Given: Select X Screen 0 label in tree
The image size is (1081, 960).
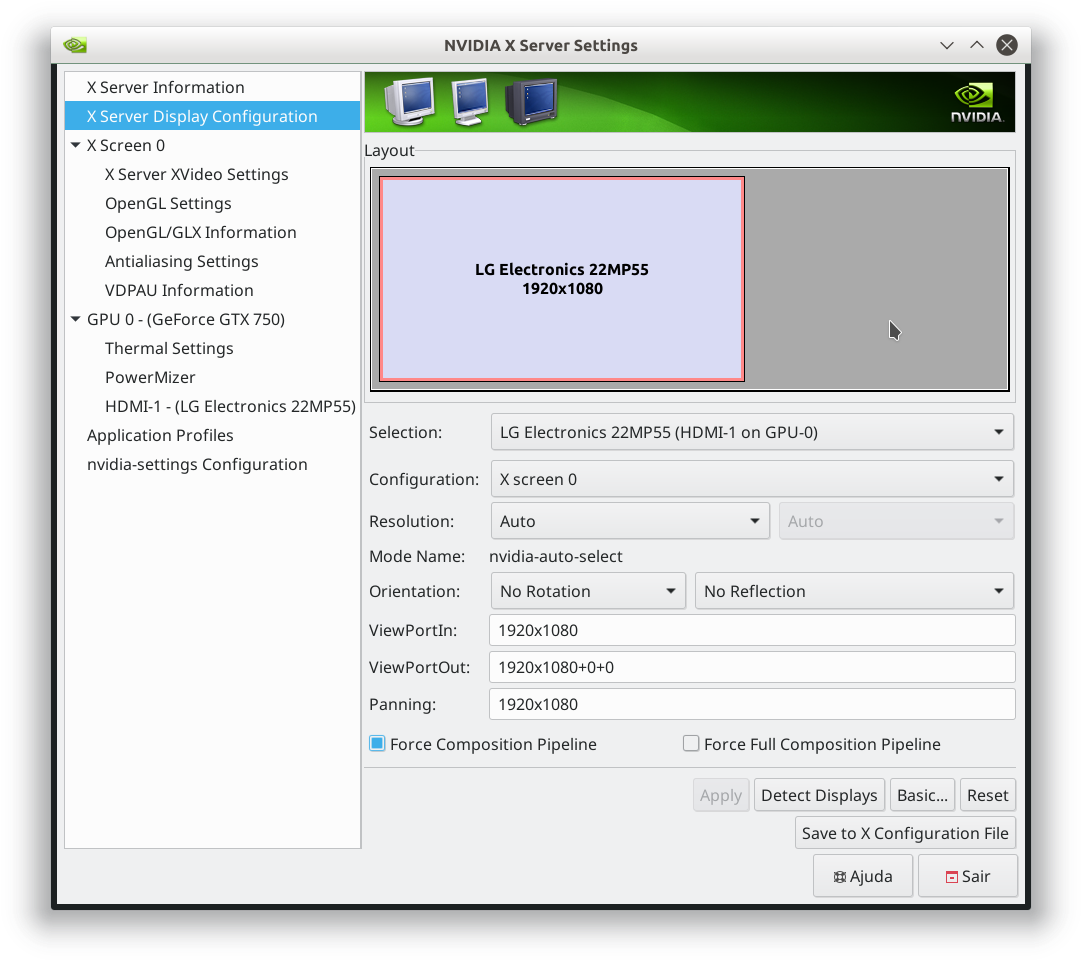Looking at the screenshot, I should coord(125,146).
